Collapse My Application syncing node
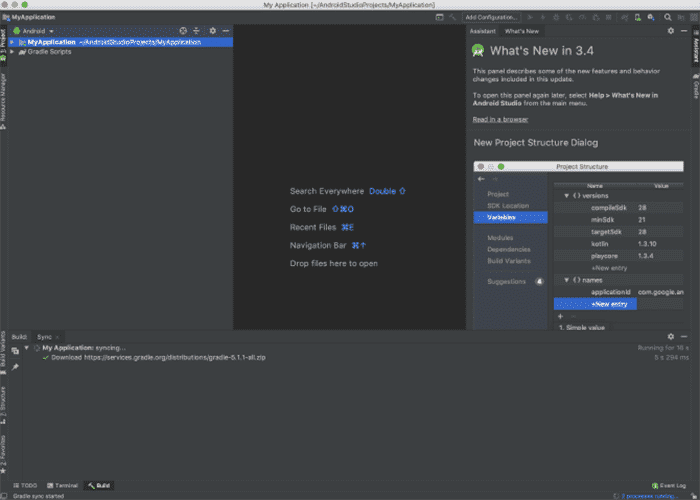Screen dimensions: 700x500 coord(26,348)
